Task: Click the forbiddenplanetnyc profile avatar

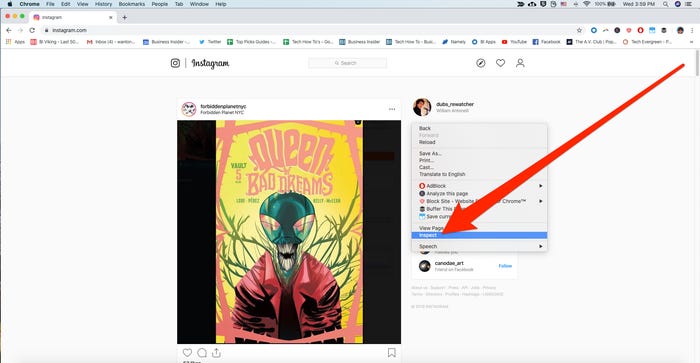Action: click(x=189, y=109)
